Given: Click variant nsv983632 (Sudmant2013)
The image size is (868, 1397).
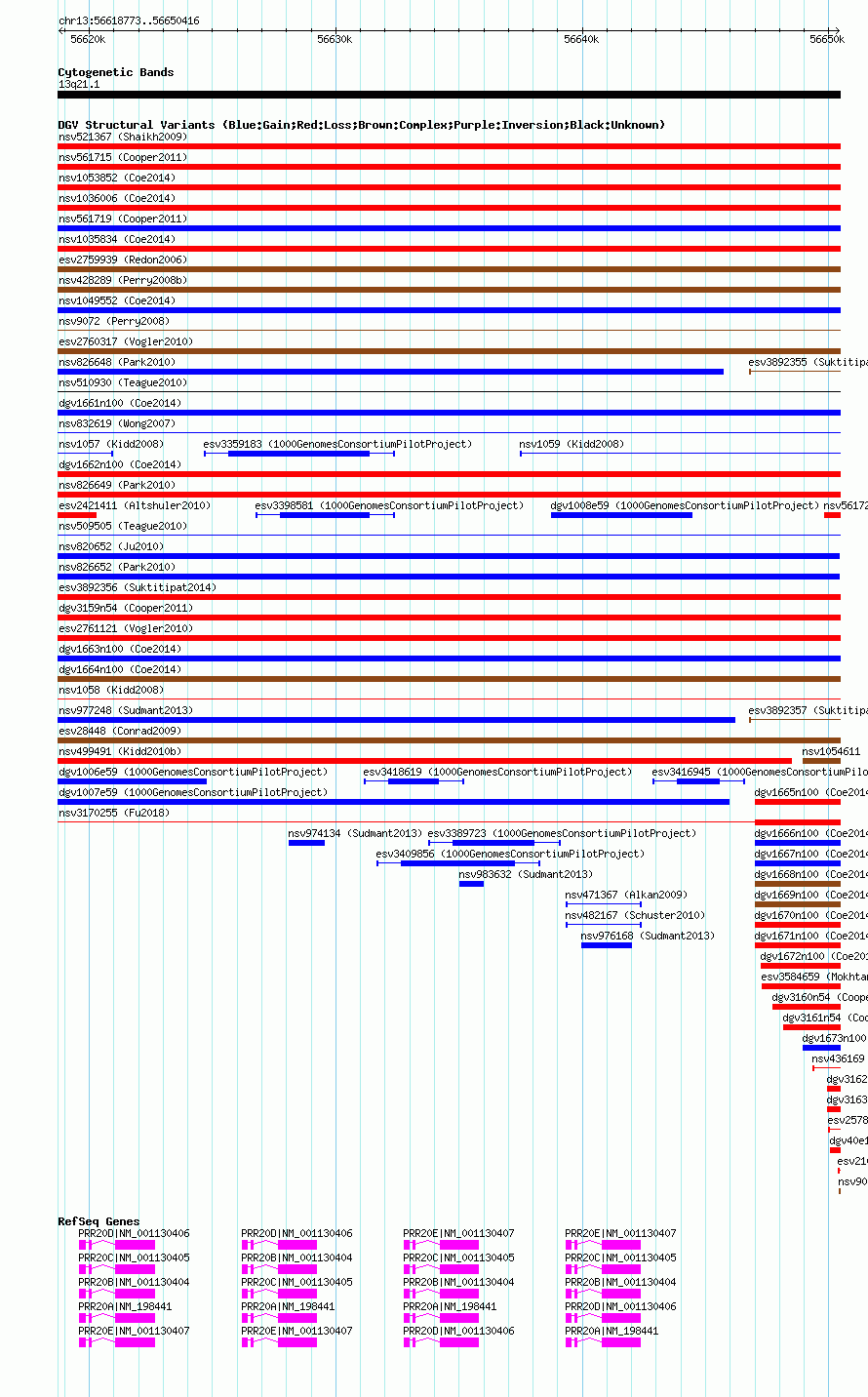Looking at the screenshot, I should [526, 874].
